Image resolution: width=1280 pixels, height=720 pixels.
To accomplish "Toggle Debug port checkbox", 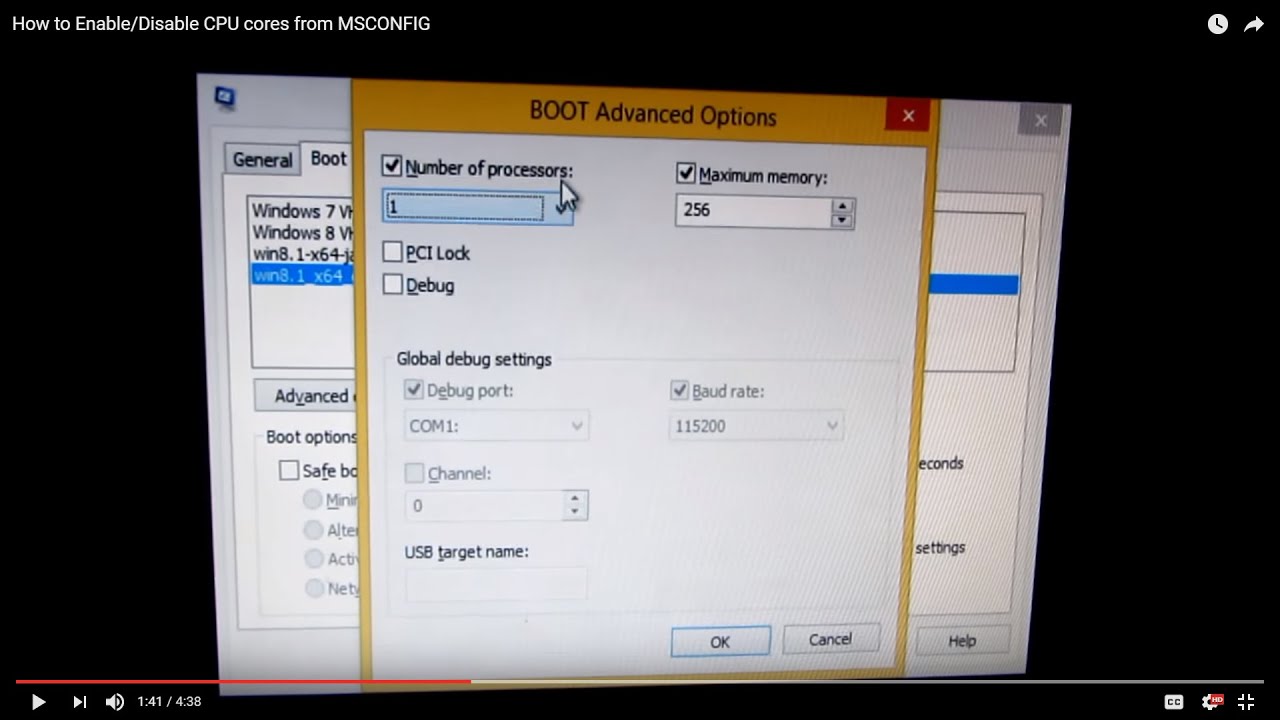I will [413, 389].
